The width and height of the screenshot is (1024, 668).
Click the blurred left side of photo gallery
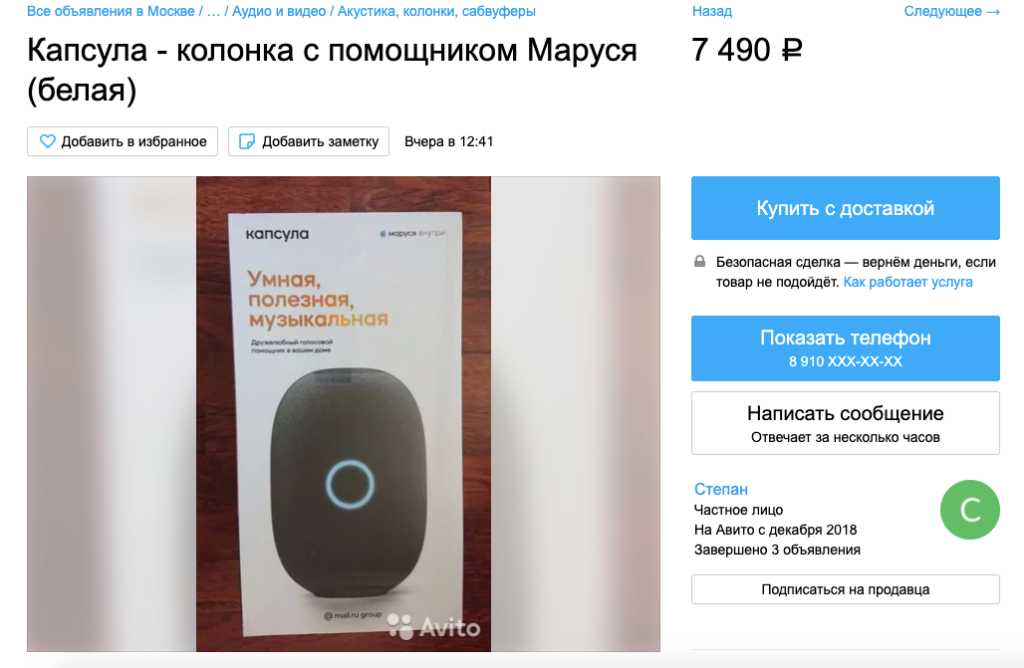coord(112,413)
